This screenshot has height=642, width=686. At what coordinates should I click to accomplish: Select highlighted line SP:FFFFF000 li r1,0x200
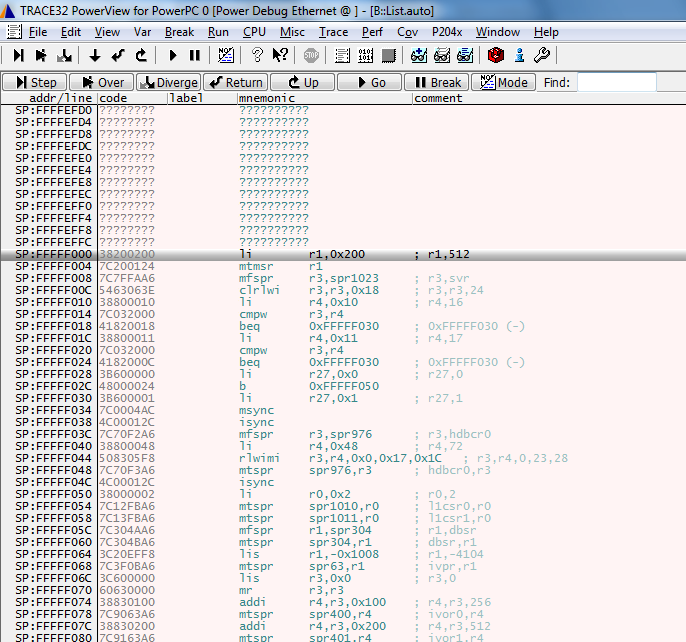(343, 254)
